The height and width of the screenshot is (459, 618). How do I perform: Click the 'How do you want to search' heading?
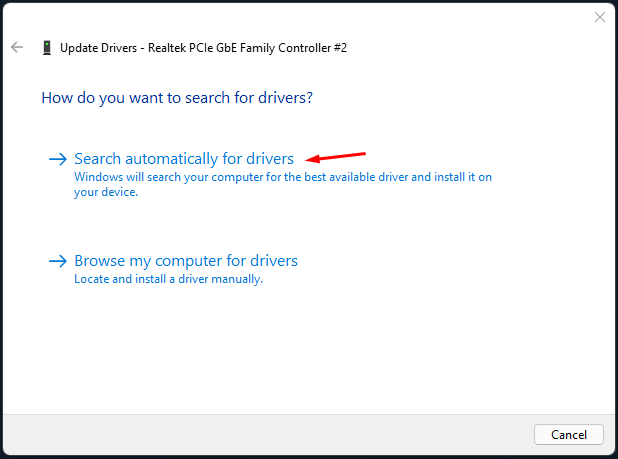click(177, 98)
